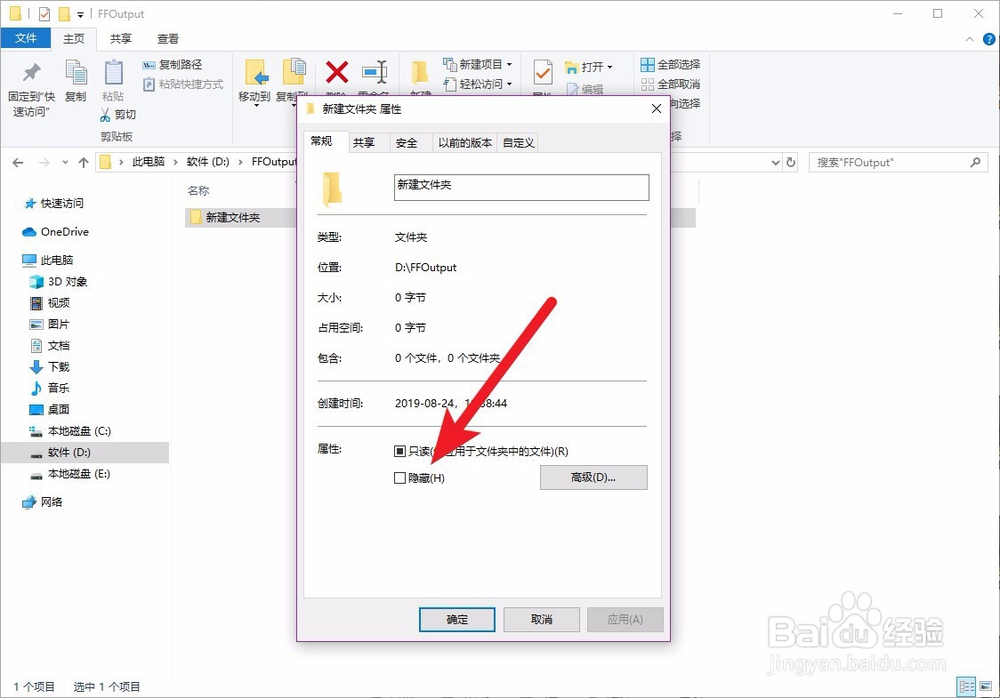Collapse the ribbon with the chevron
The height and width of the screenshot is (698, 1000).
969,39
